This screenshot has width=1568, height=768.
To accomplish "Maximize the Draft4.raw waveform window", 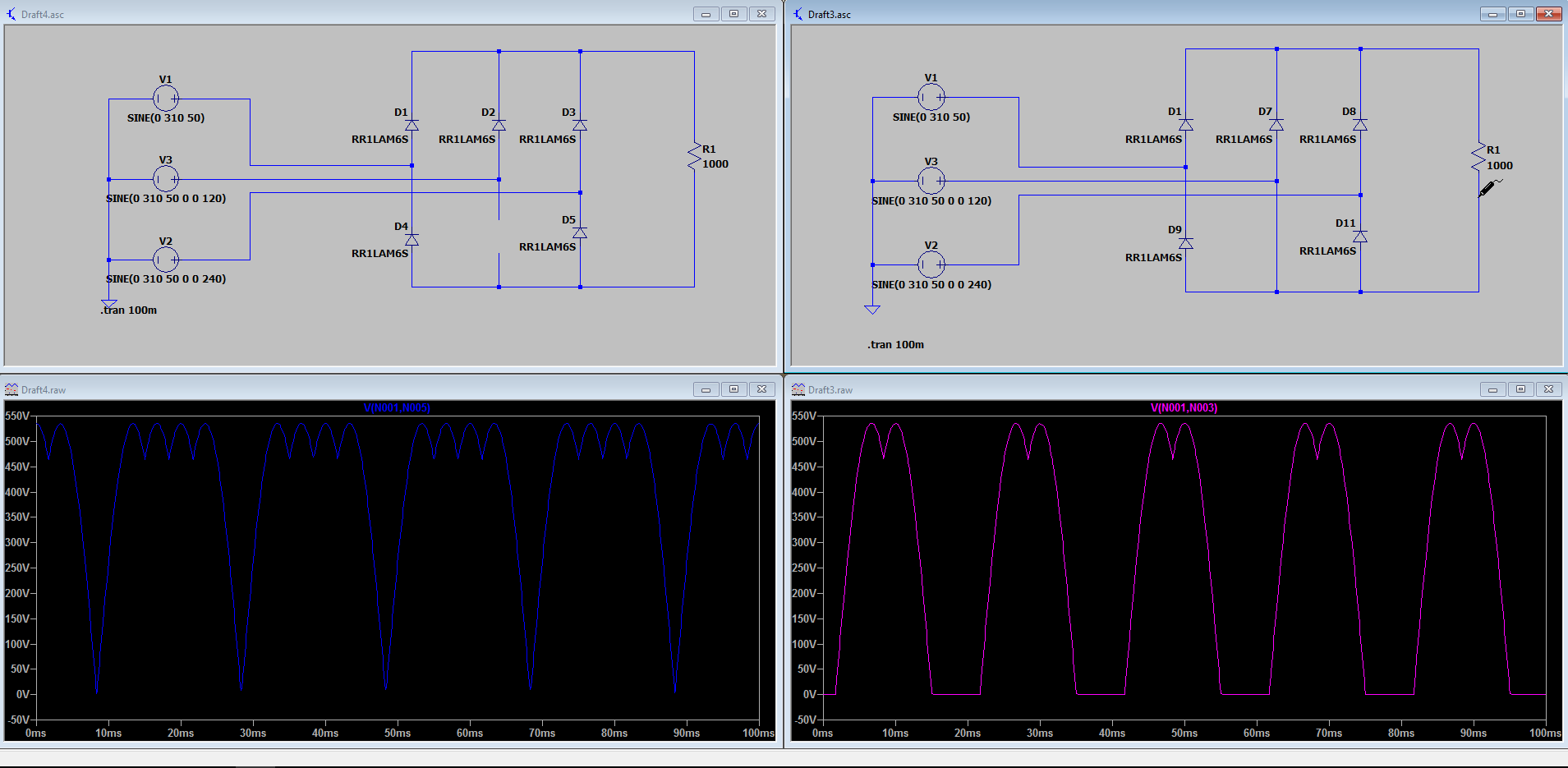I will tap(734, 389).
